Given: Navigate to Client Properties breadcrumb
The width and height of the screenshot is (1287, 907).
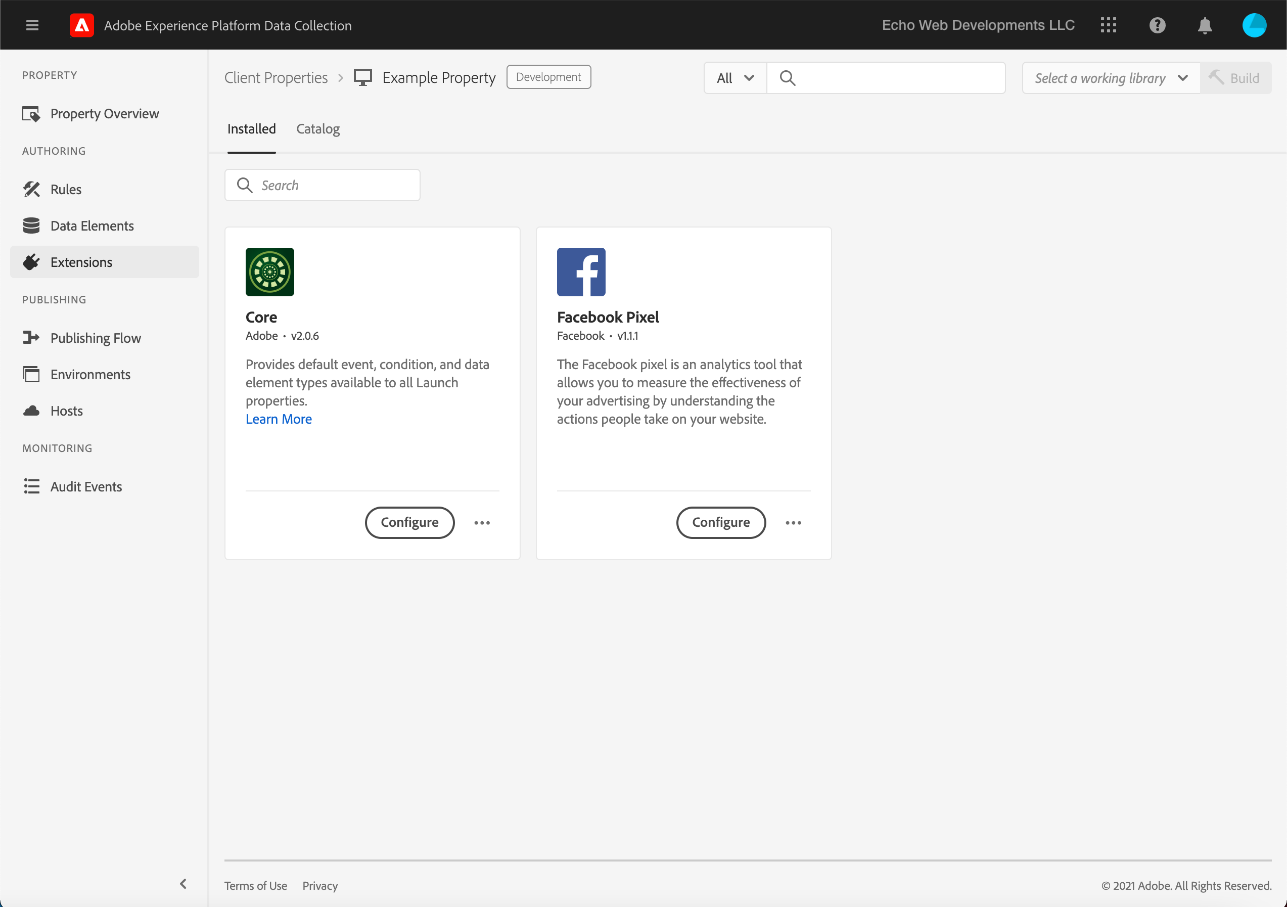Looking at the screenshot, I should (276, 78).
